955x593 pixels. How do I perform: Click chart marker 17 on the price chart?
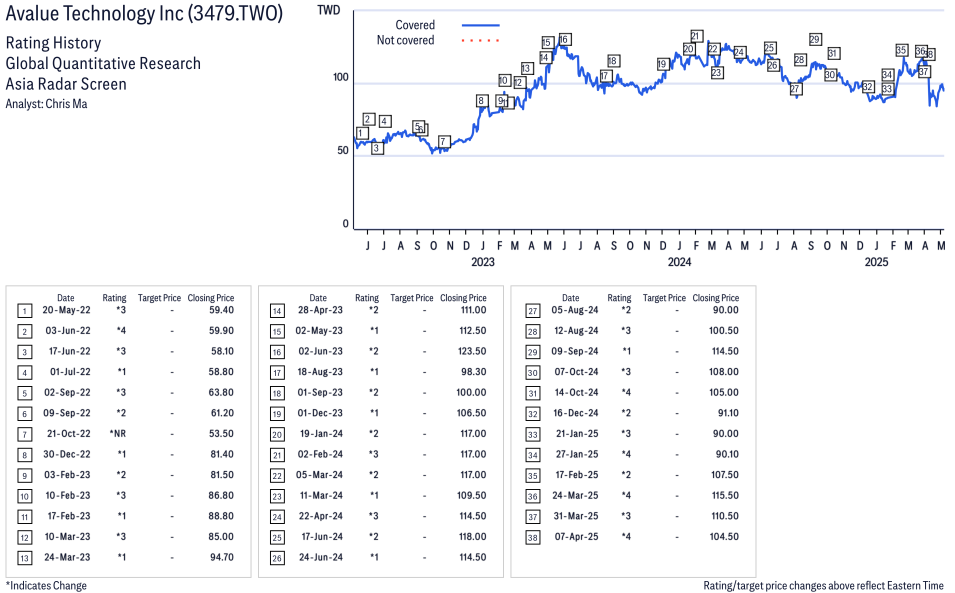point(605,76)
